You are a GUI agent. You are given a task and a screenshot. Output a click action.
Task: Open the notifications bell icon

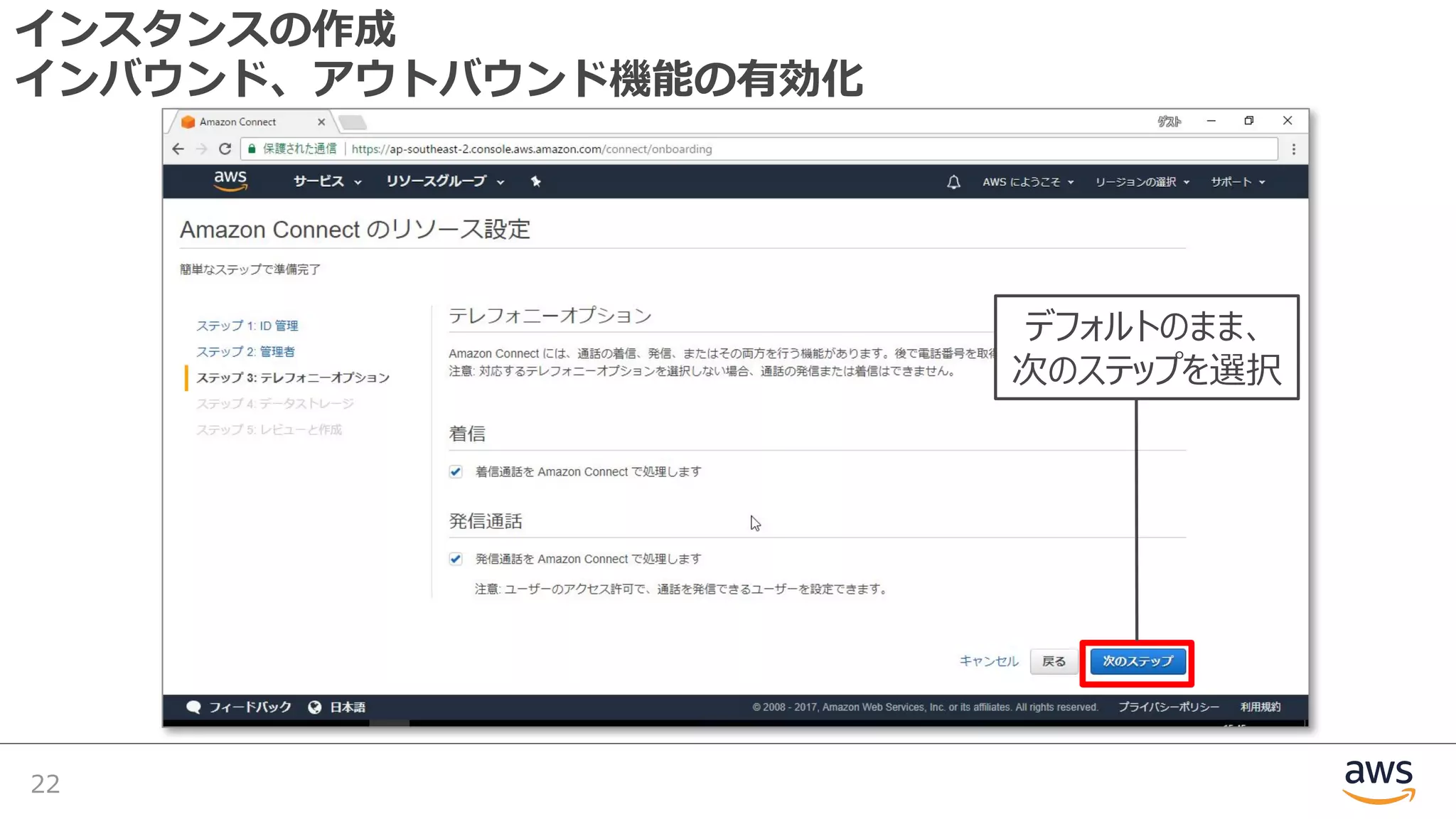953,182
